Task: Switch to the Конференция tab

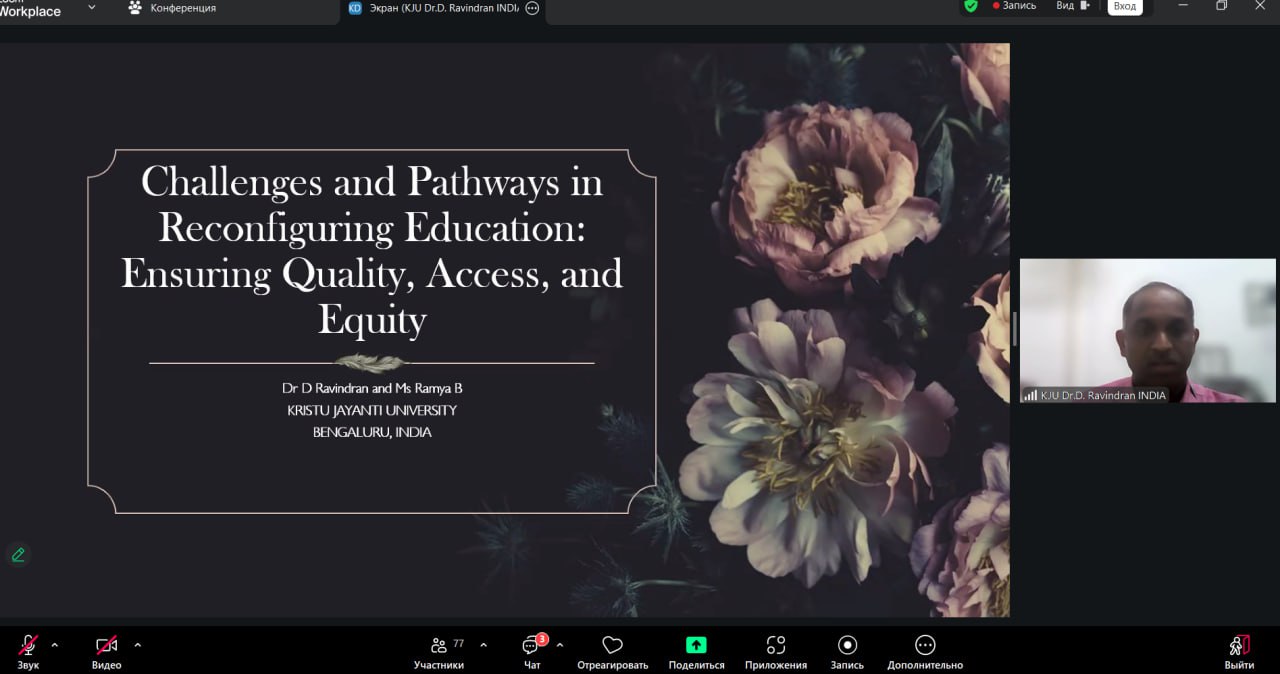Action: click(x=182, y=8)
